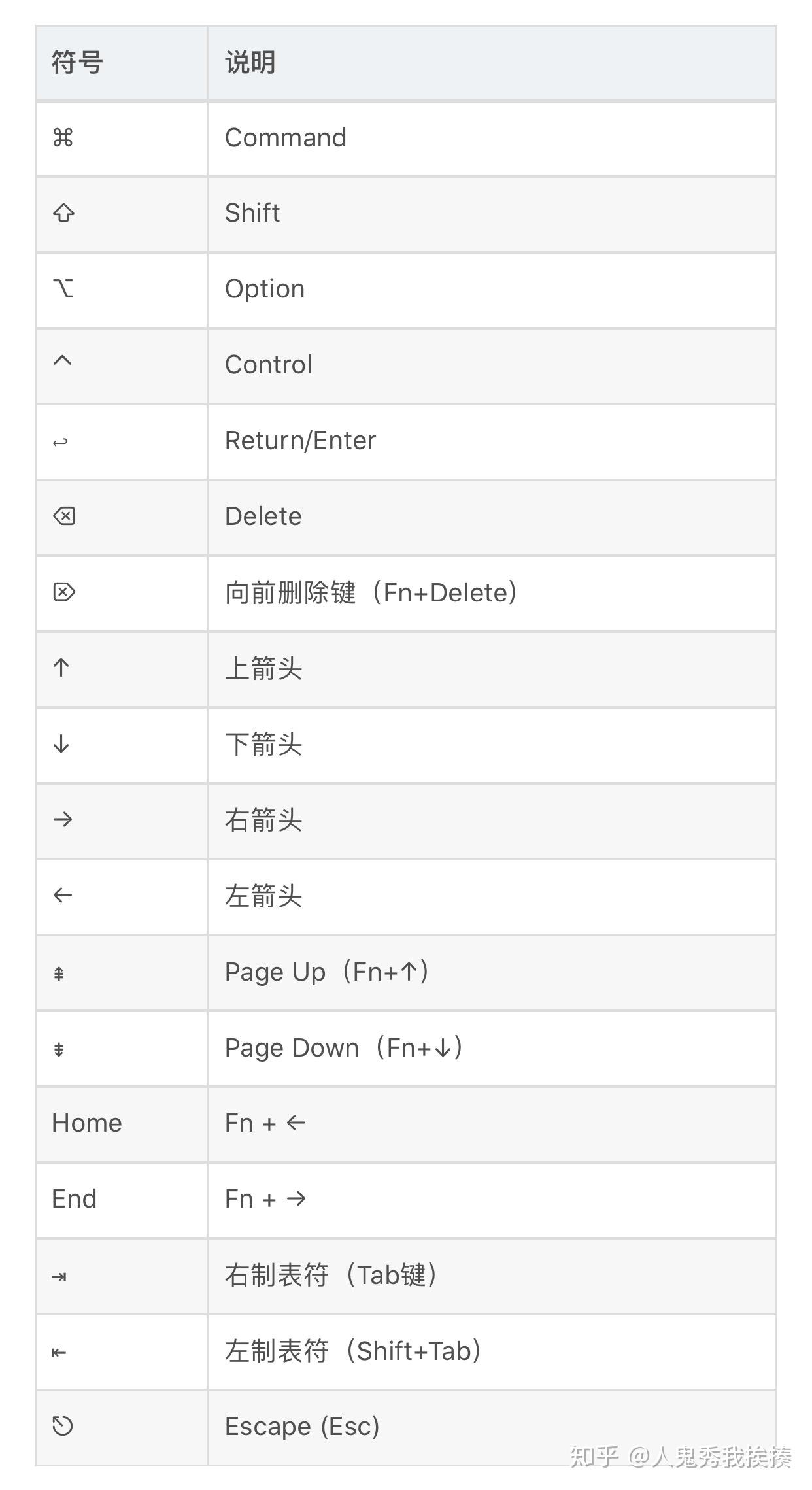Click the Option key symbol
Screen dimensions: 812x1490
63,288
